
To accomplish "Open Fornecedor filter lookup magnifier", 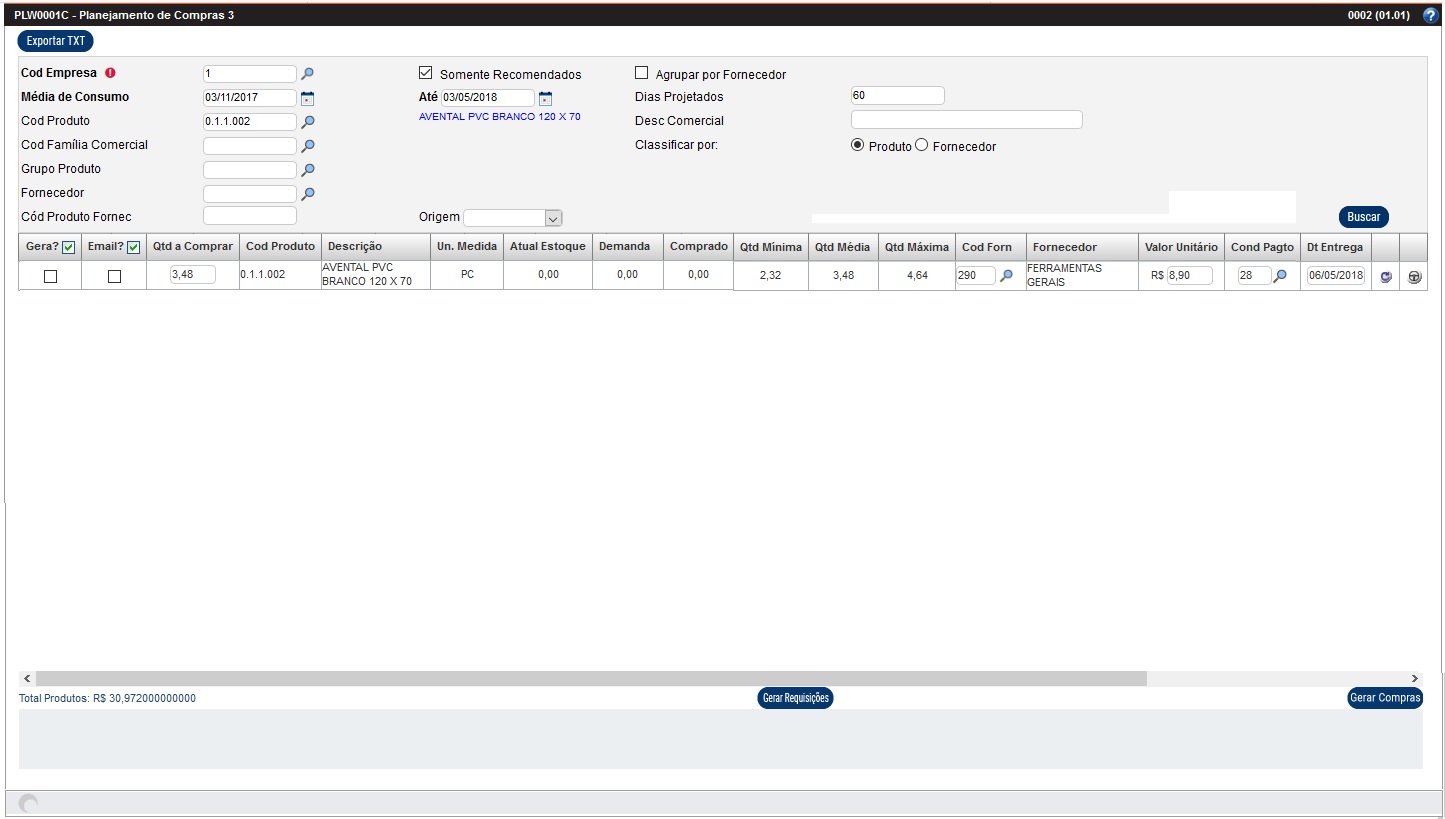I will pyautogui.click(x=308, y=194).
